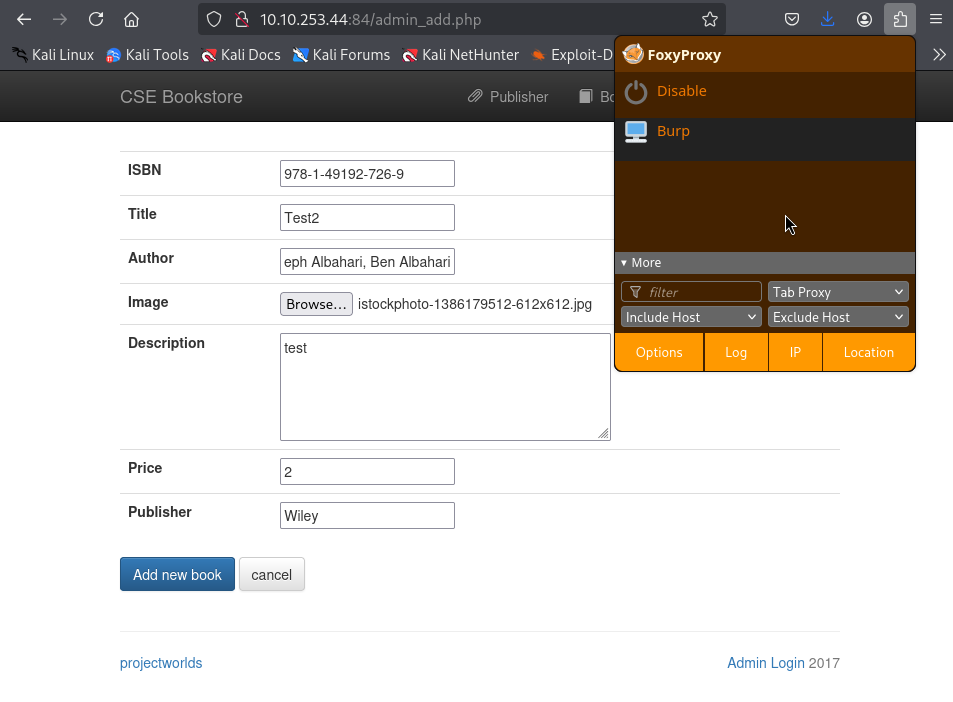This screenshot has height=702, width=953.
Task: Open the FoxyProxy Options tab
Action: [x=659, y=353]
